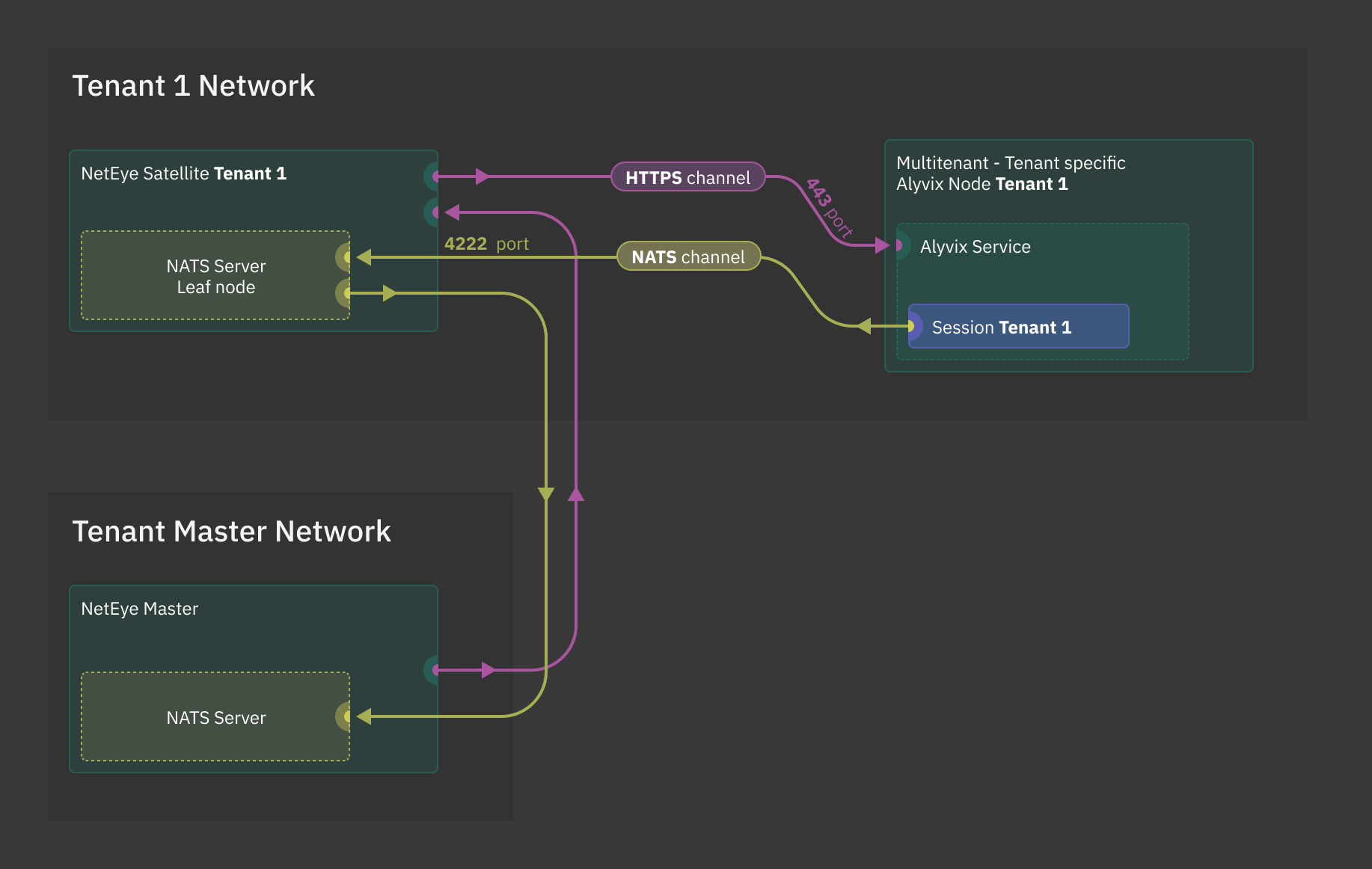Select the "NetEye Satellite Tenant 1" label

pos(183,174)
